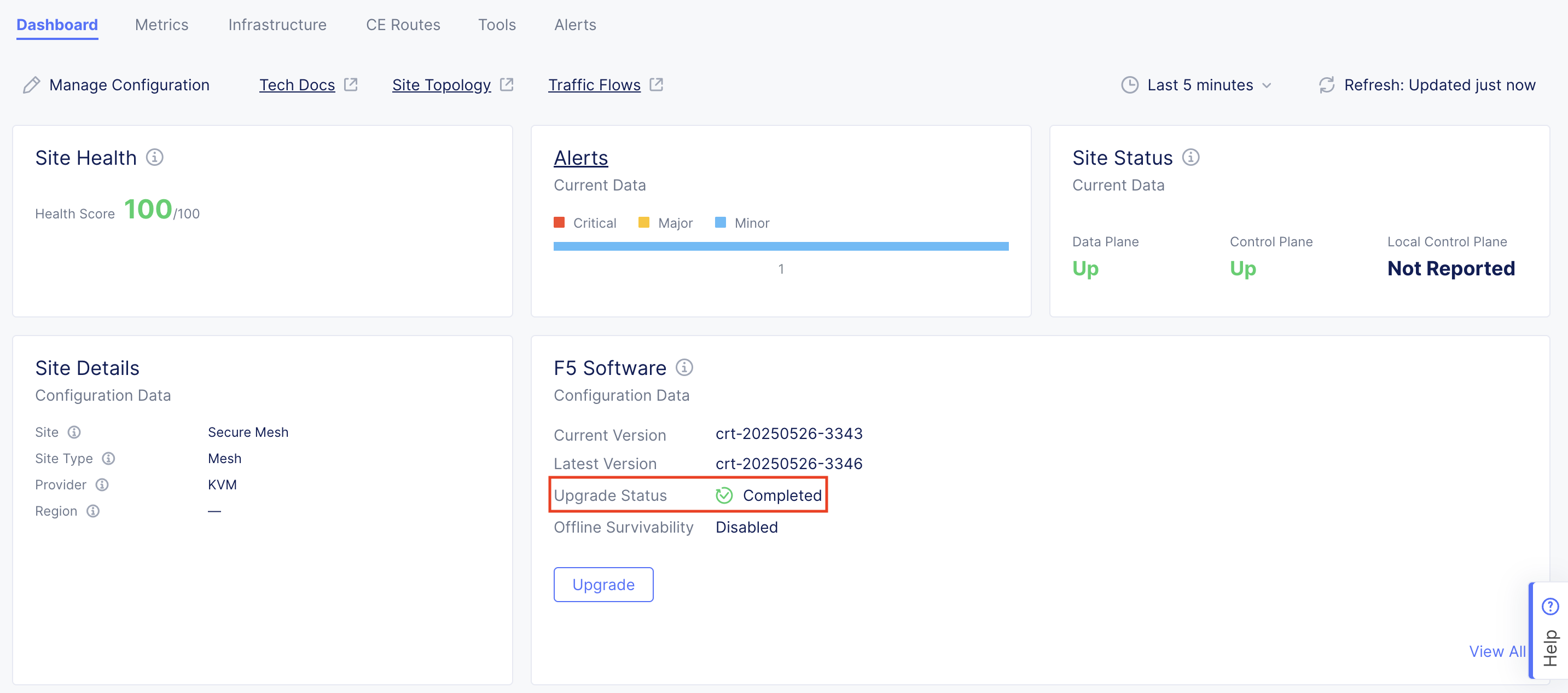Click View All in the F5 Software card

[x=1497, y=651]
